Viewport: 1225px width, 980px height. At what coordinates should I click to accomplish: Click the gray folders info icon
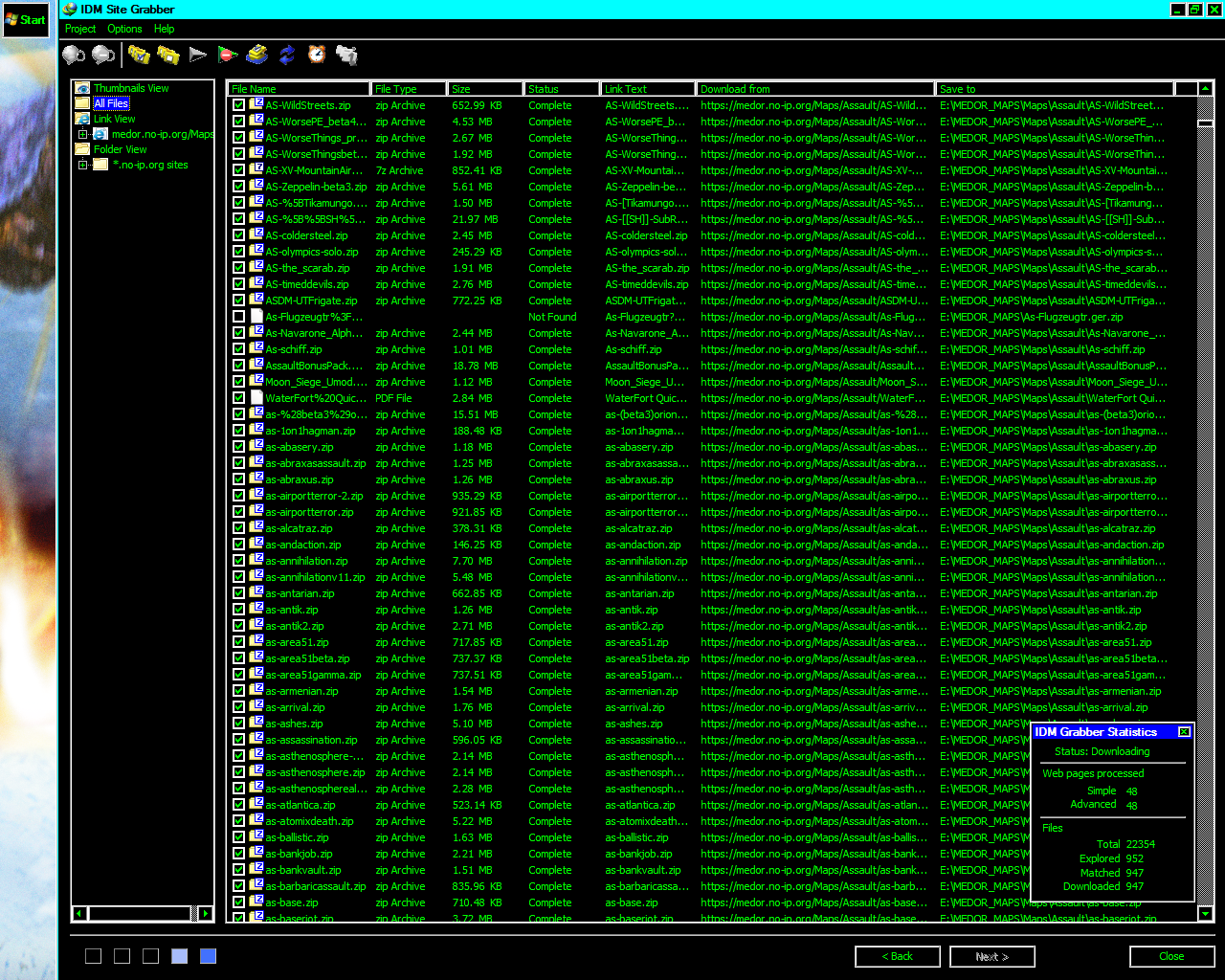(346, 55)
